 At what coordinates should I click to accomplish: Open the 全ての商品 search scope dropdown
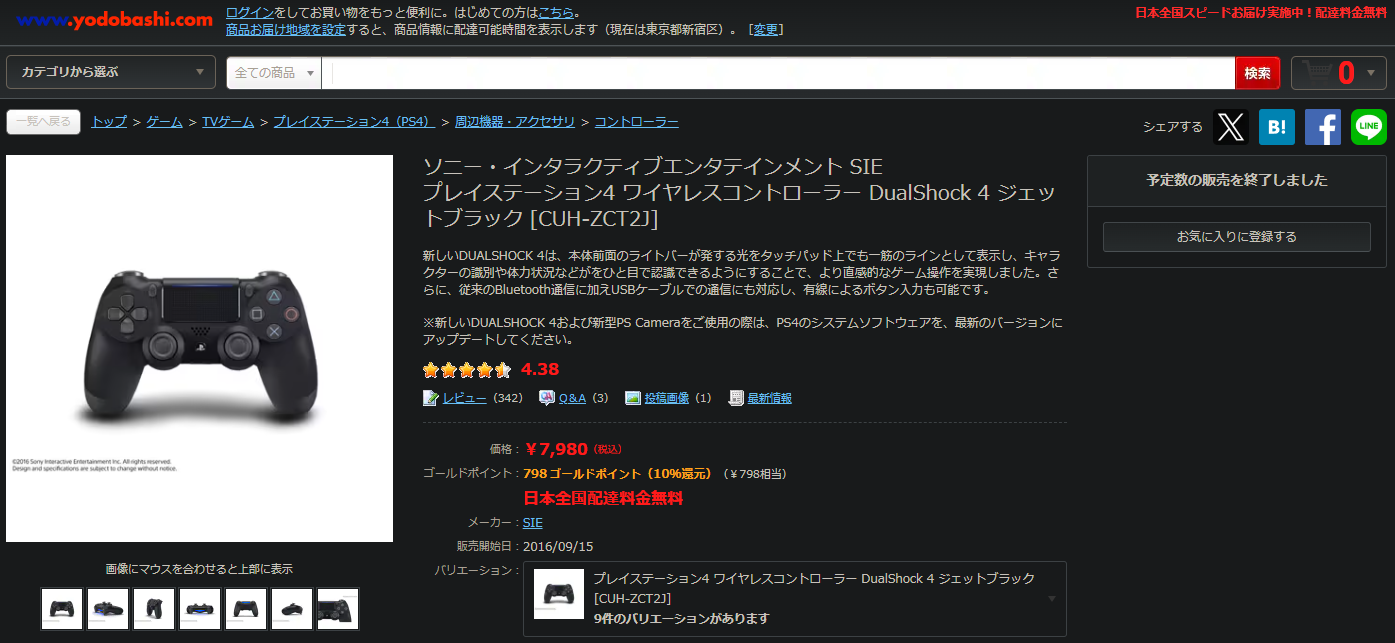coord(274,73)
